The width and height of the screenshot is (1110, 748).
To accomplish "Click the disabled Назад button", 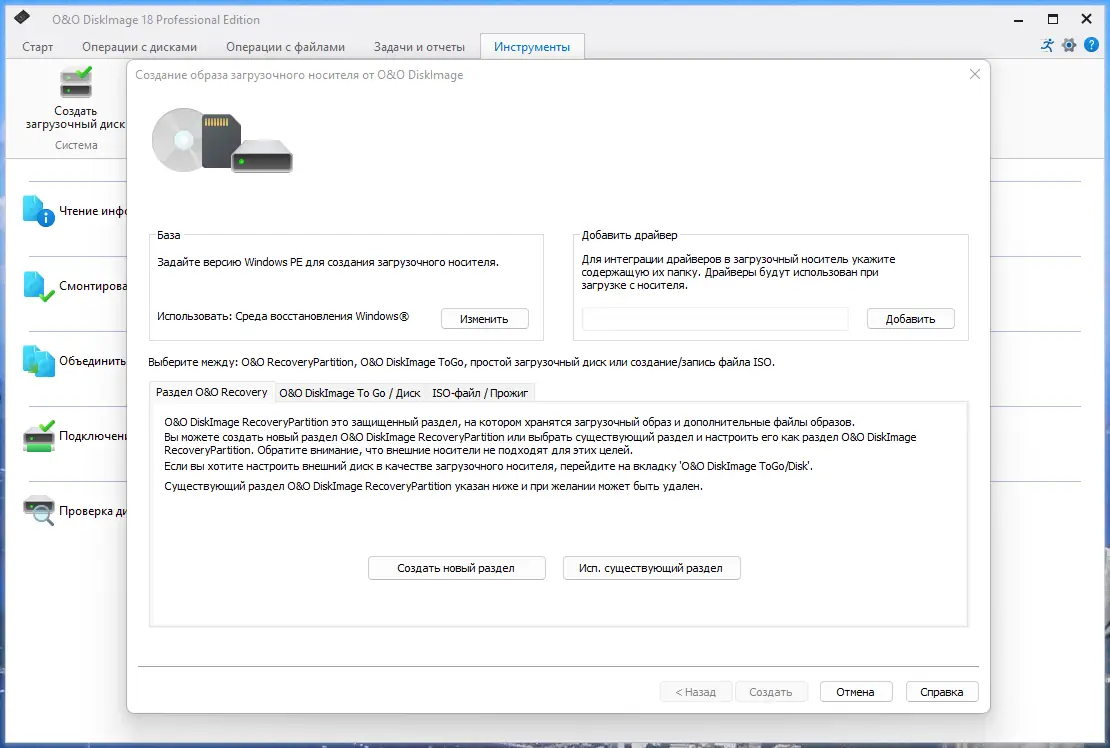I will coord(696,691).
